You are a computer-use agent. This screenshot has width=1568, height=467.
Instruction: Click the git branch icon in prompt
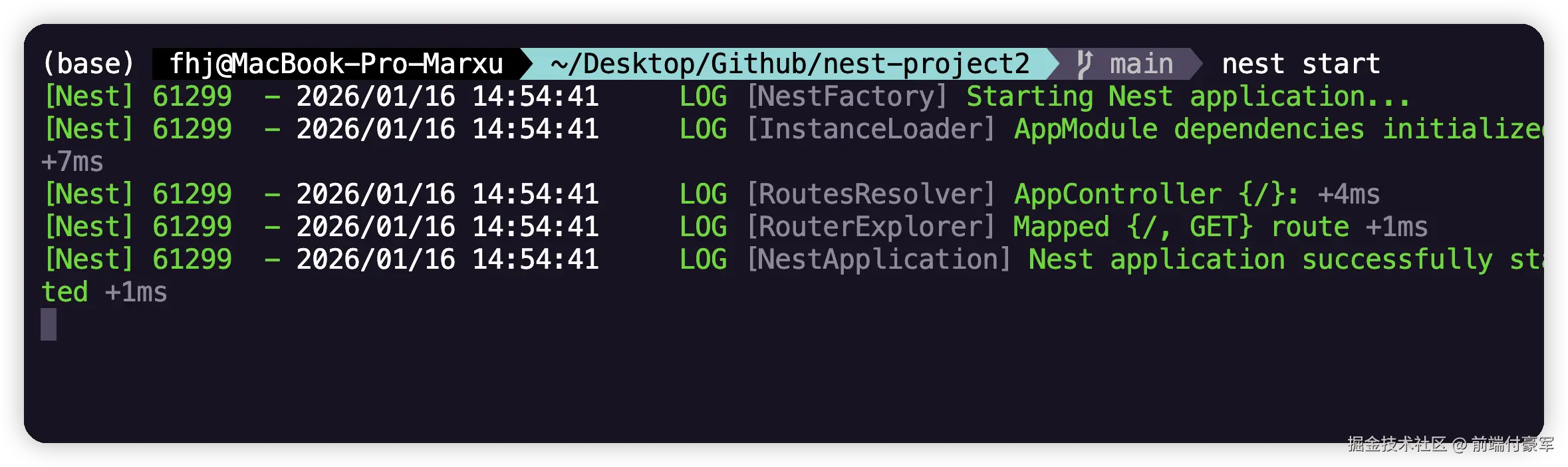click(1085, 64)
